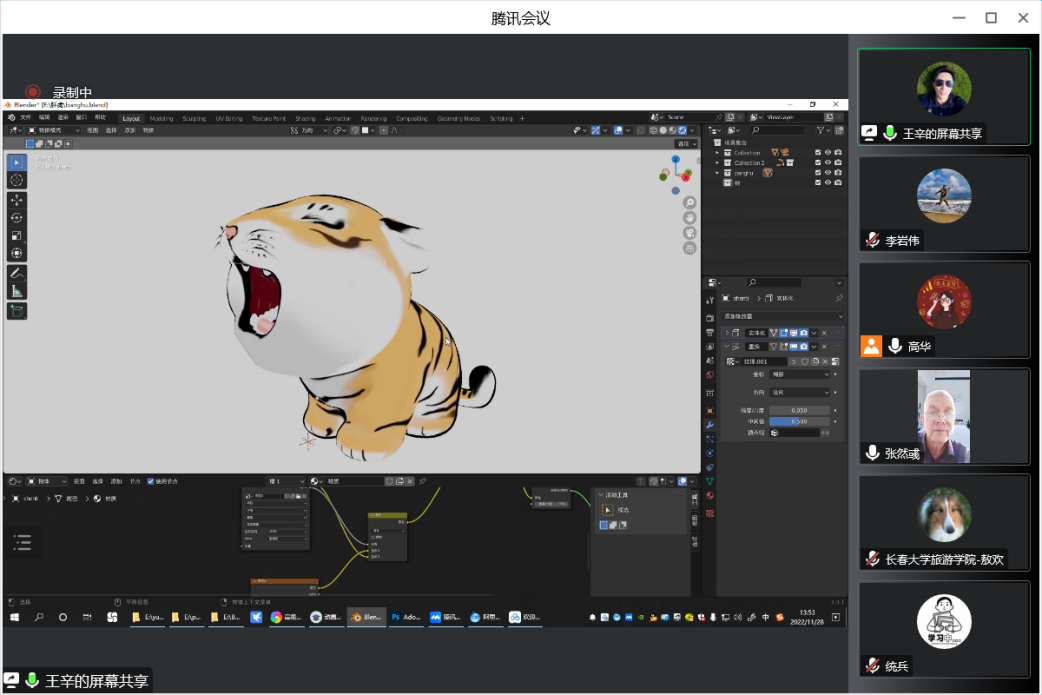The image size is (1042, 695).
Task: Pin the properties panel context
Action: coord(839,298)
